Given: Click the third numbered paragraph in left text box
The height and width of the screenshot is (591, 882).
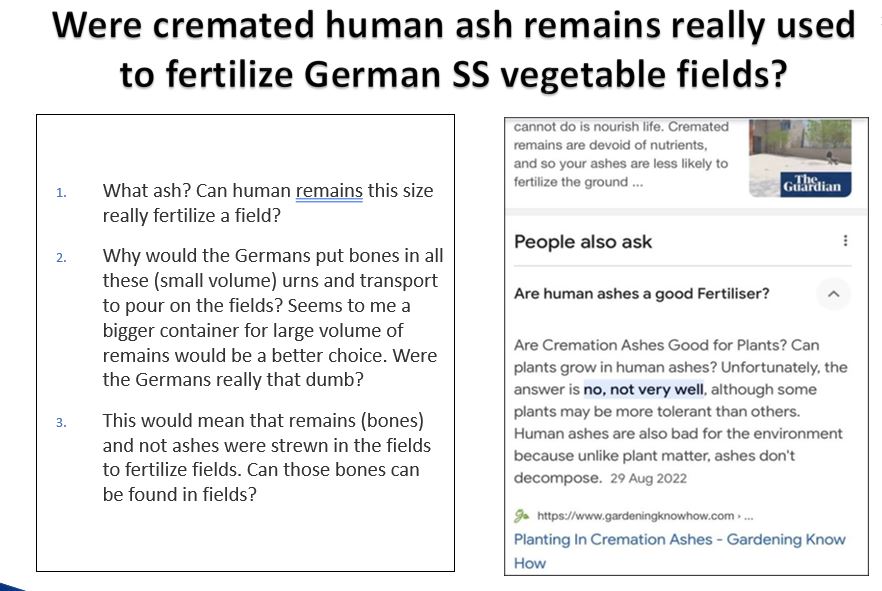Looking at the screenshot, I should 267,457.
